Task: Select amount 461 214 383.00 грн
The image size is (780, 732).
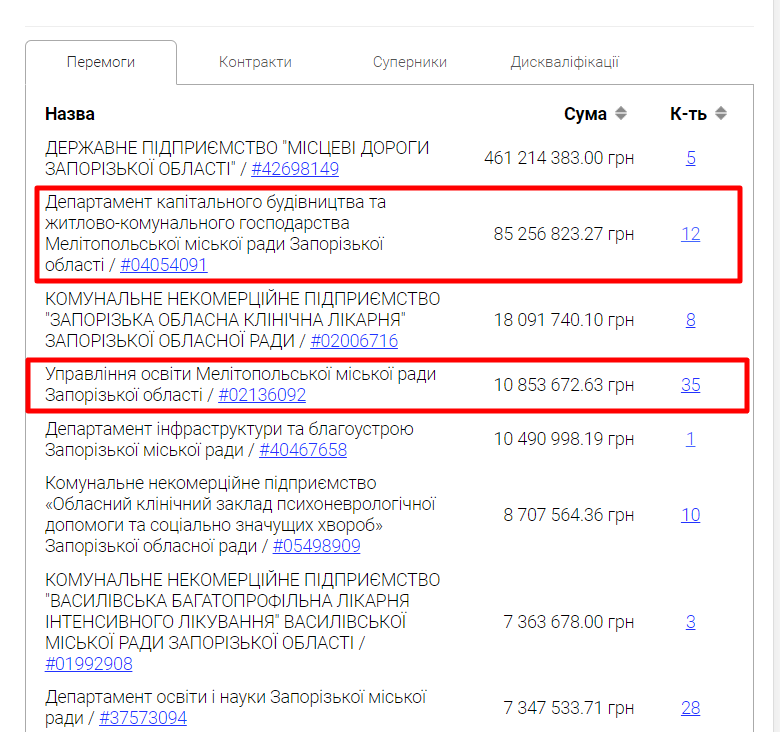Action: (x=559, y=158)
